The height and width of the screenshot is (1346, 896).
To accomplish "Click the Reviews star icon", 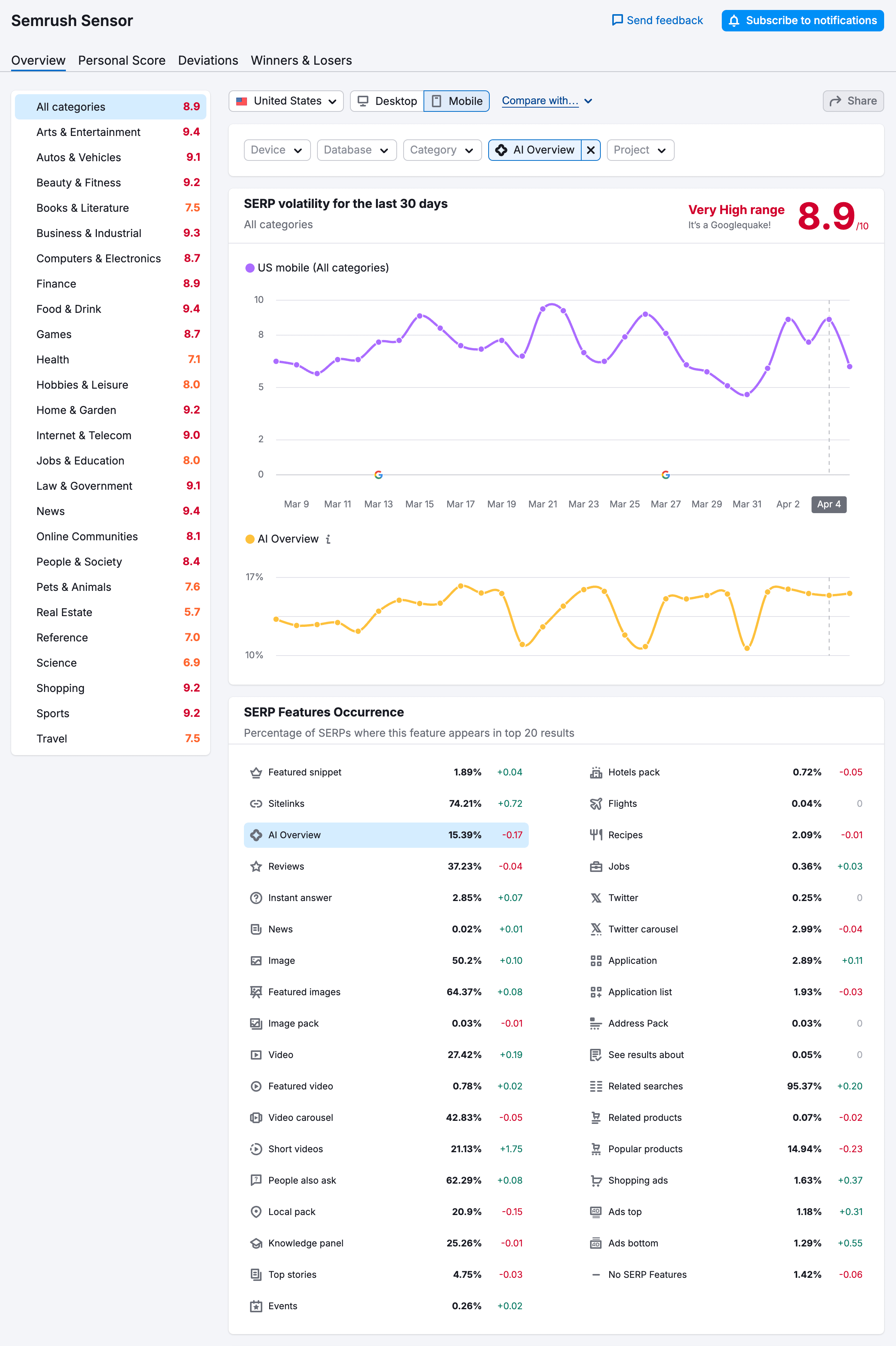I will (256, 867).
